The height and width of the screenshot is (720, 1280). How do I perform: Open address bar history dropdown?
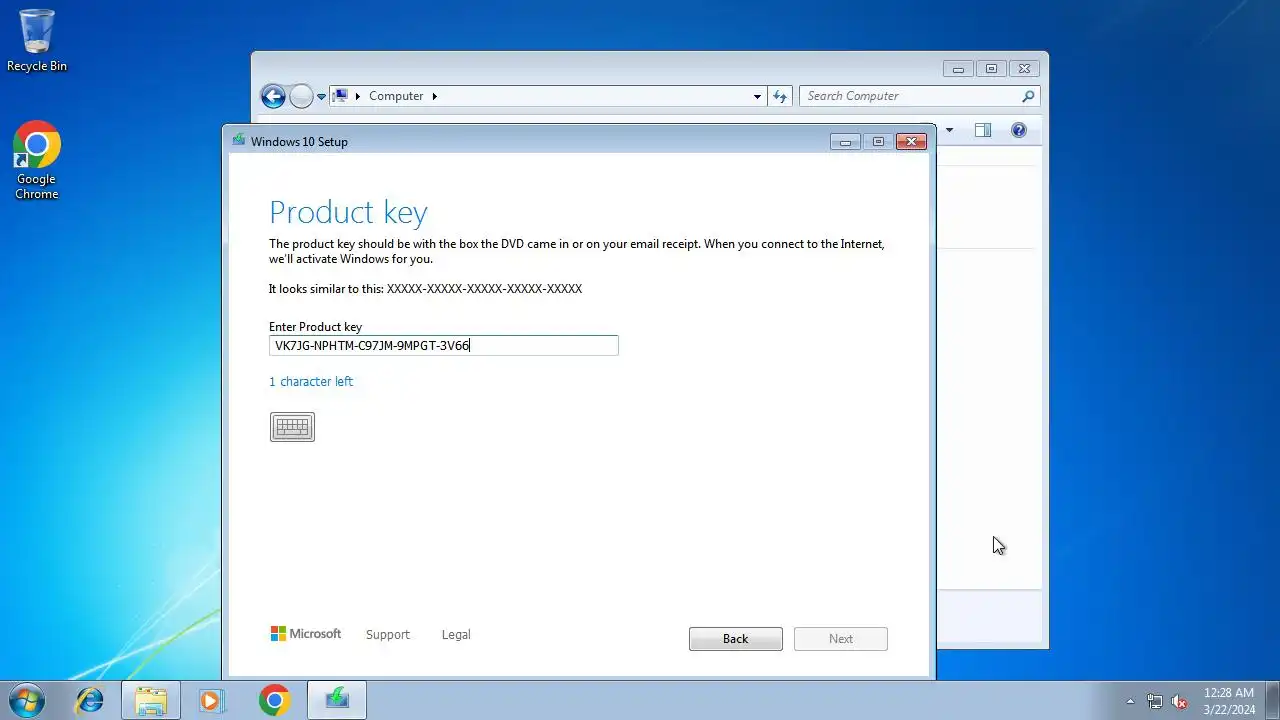tap(757, 97)
